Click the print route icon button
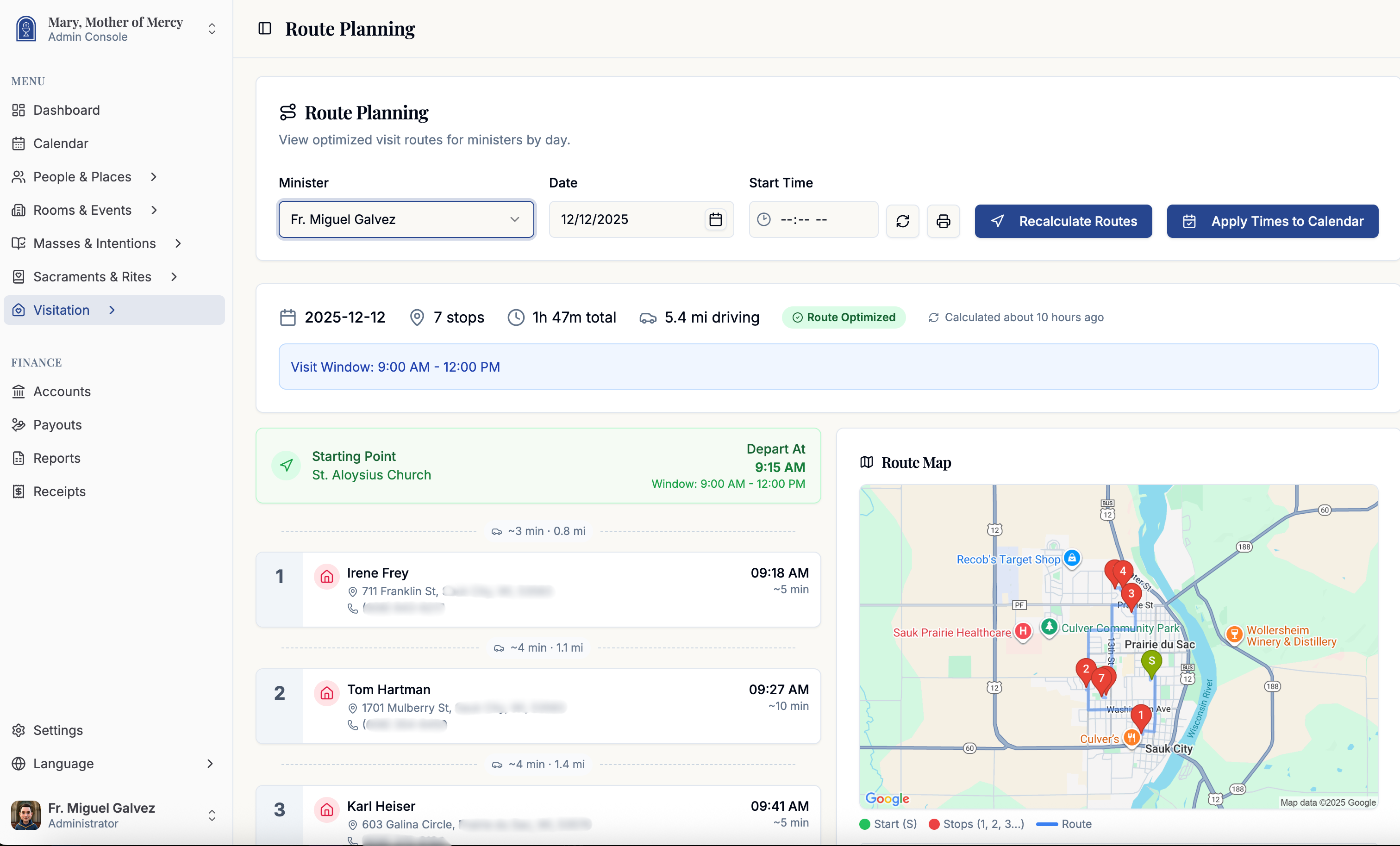This screenshot has height=846, width=1400. [x=943, y=221]
